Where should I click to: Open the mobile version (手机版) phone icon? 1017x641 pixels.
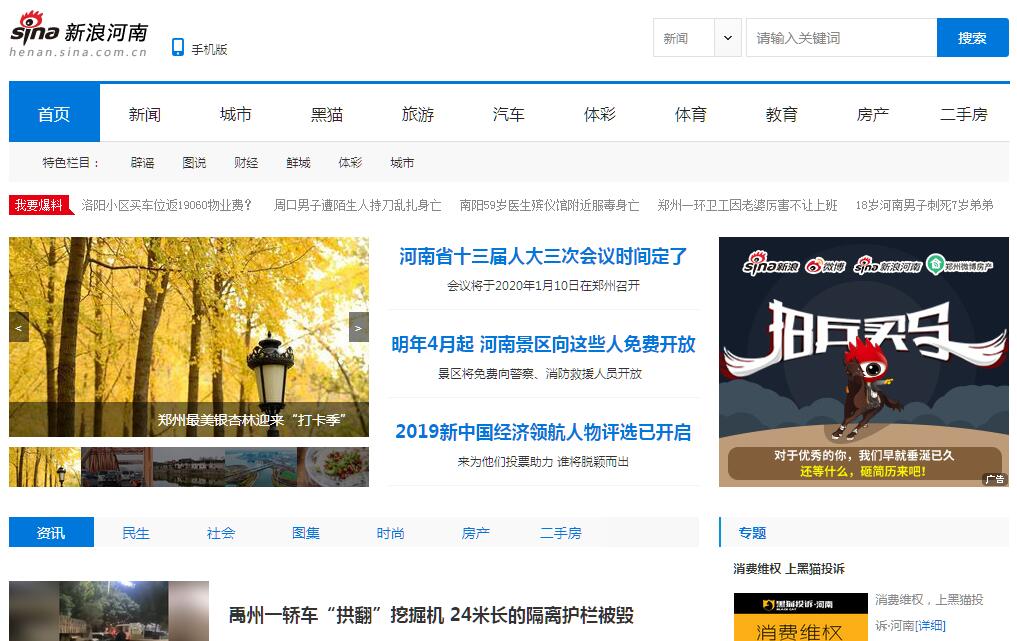pos(178,47)
